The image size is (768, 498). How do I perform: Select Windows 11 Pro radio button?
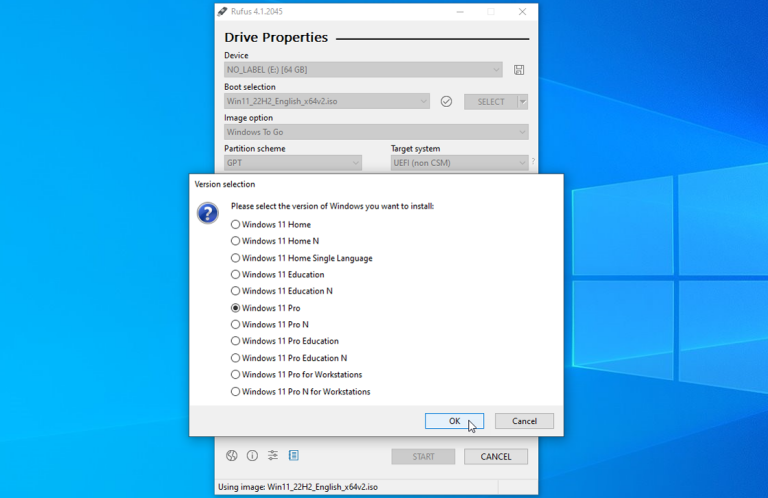click(265, 308)
